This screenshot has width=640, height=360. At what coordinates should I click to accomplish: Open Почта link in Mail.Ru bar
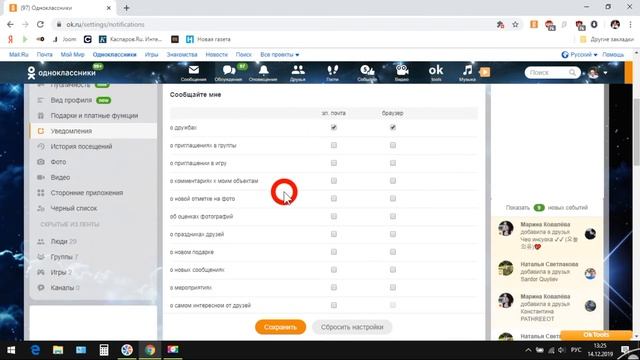[x=44, y=55]
